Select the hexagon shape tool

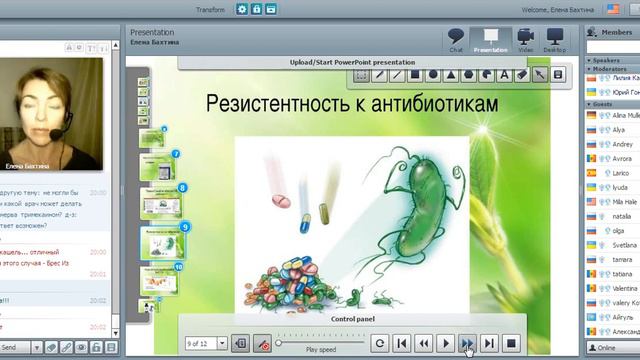pos(469,75)
